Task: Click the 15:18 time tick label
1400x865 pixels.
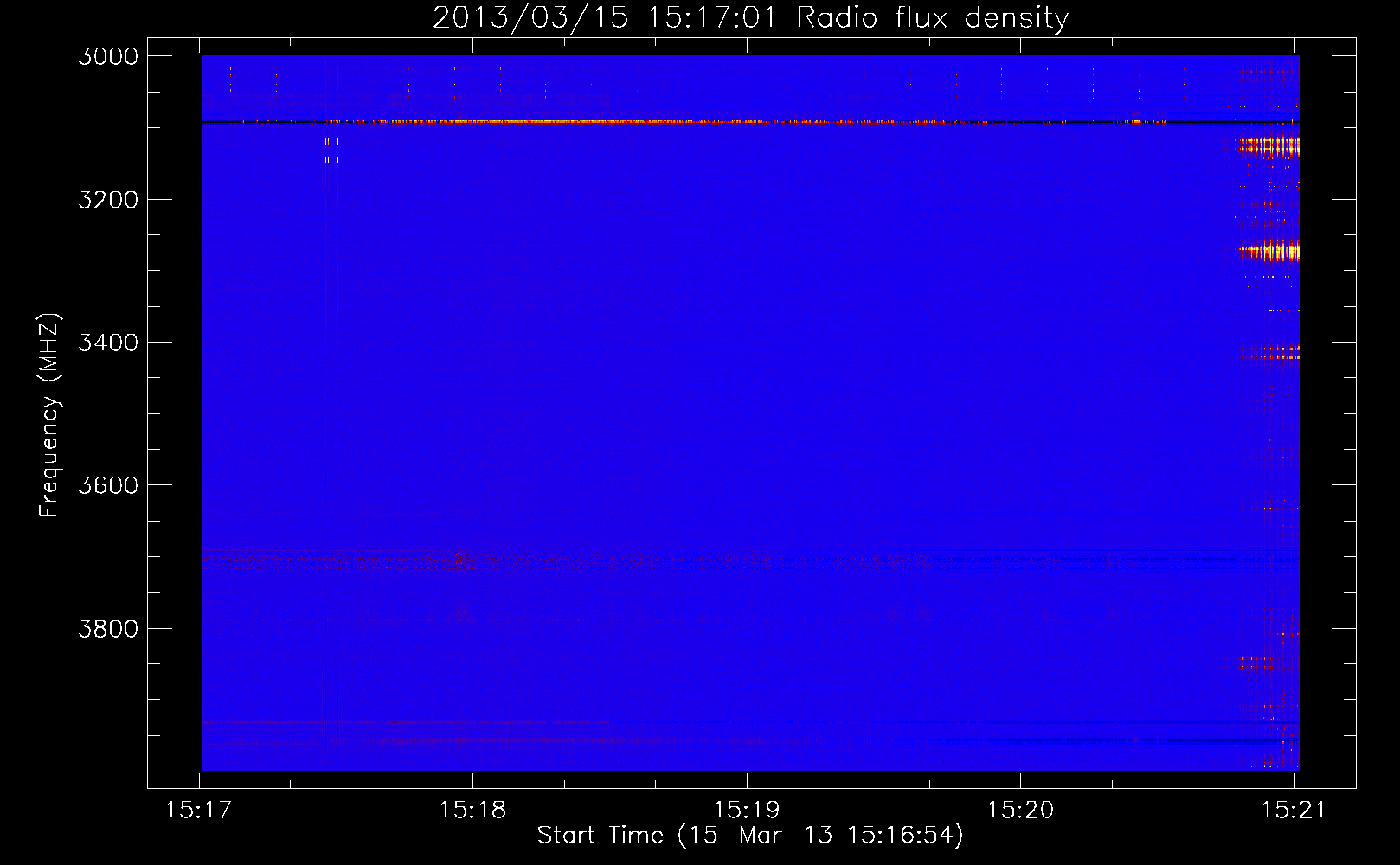Action: [x=472, y=811]
